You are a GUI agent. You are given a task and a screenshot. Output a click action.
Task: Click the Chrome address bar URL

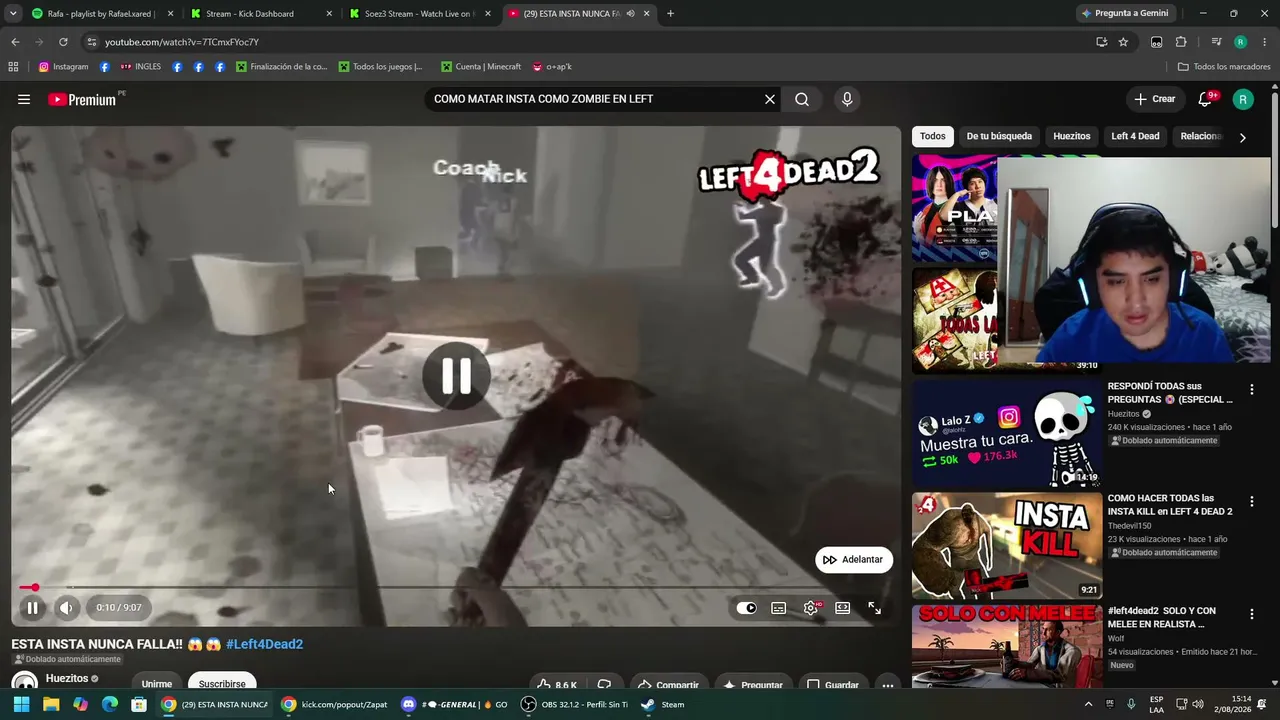[x=182, y=42]
